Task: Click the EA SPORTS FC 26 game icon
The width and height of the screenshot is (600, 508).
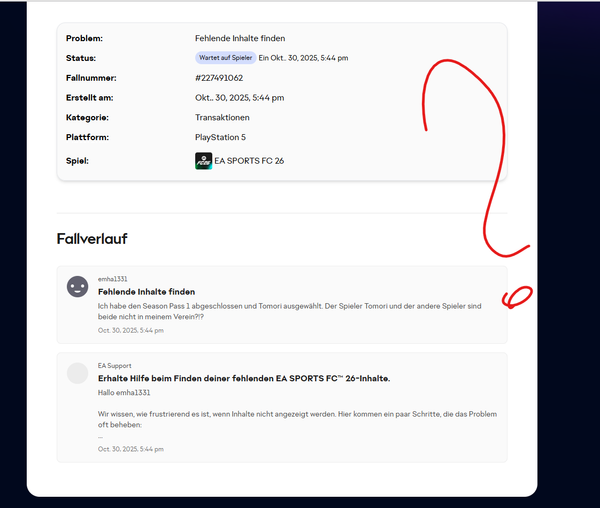Action: (203, 160)
